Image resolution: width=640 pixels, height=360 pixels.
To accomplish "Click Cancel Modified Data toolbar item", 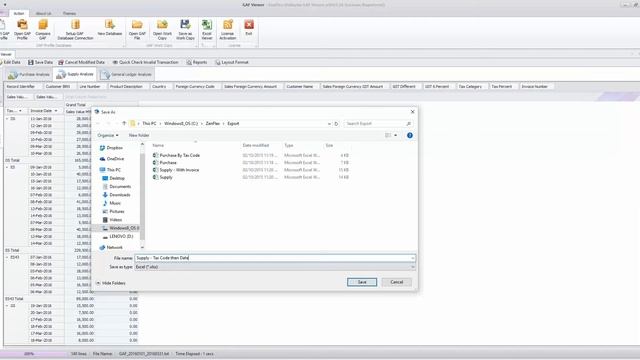I will [x=82, y=62].
